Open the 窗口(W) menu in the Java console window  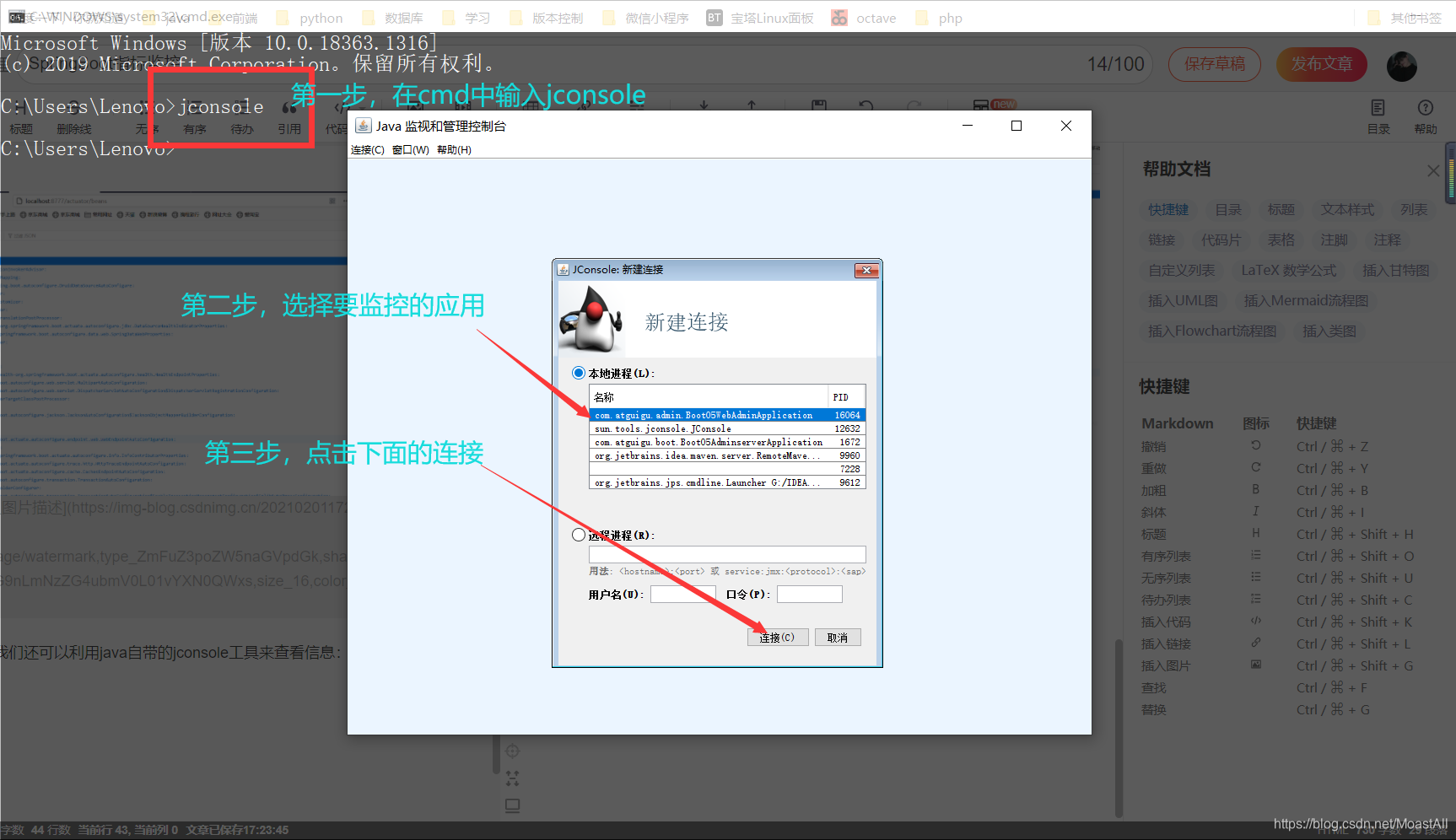point(411,150)
